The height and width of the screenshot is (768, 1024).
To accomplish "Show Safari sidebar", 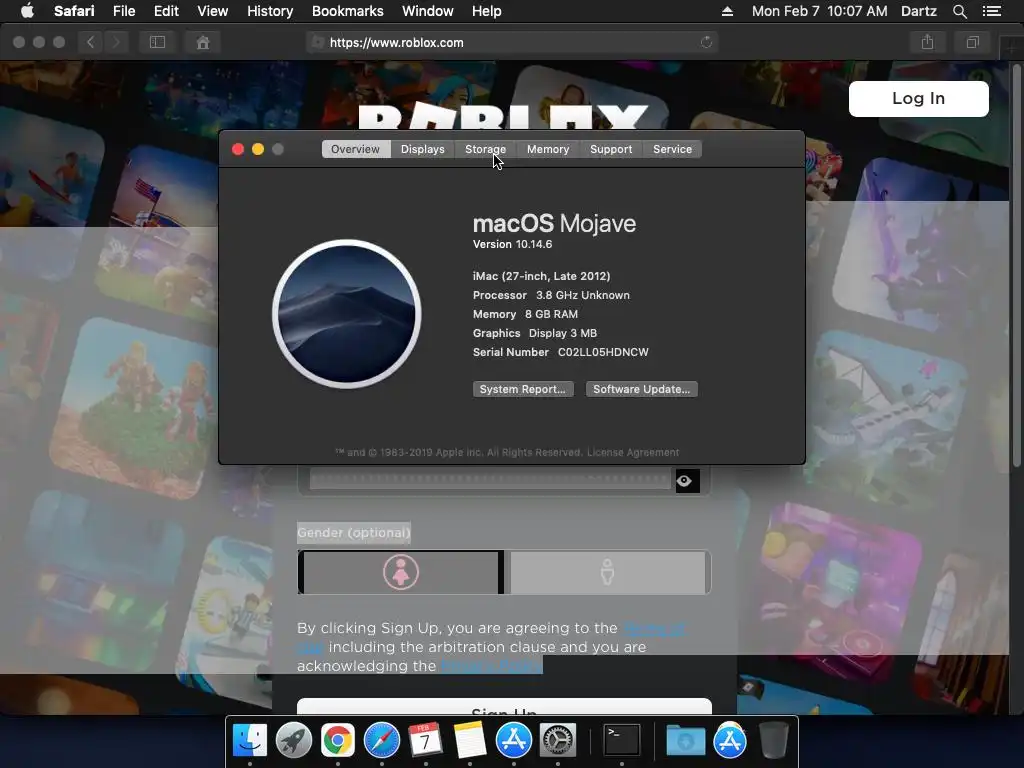I will click(157, 42).
